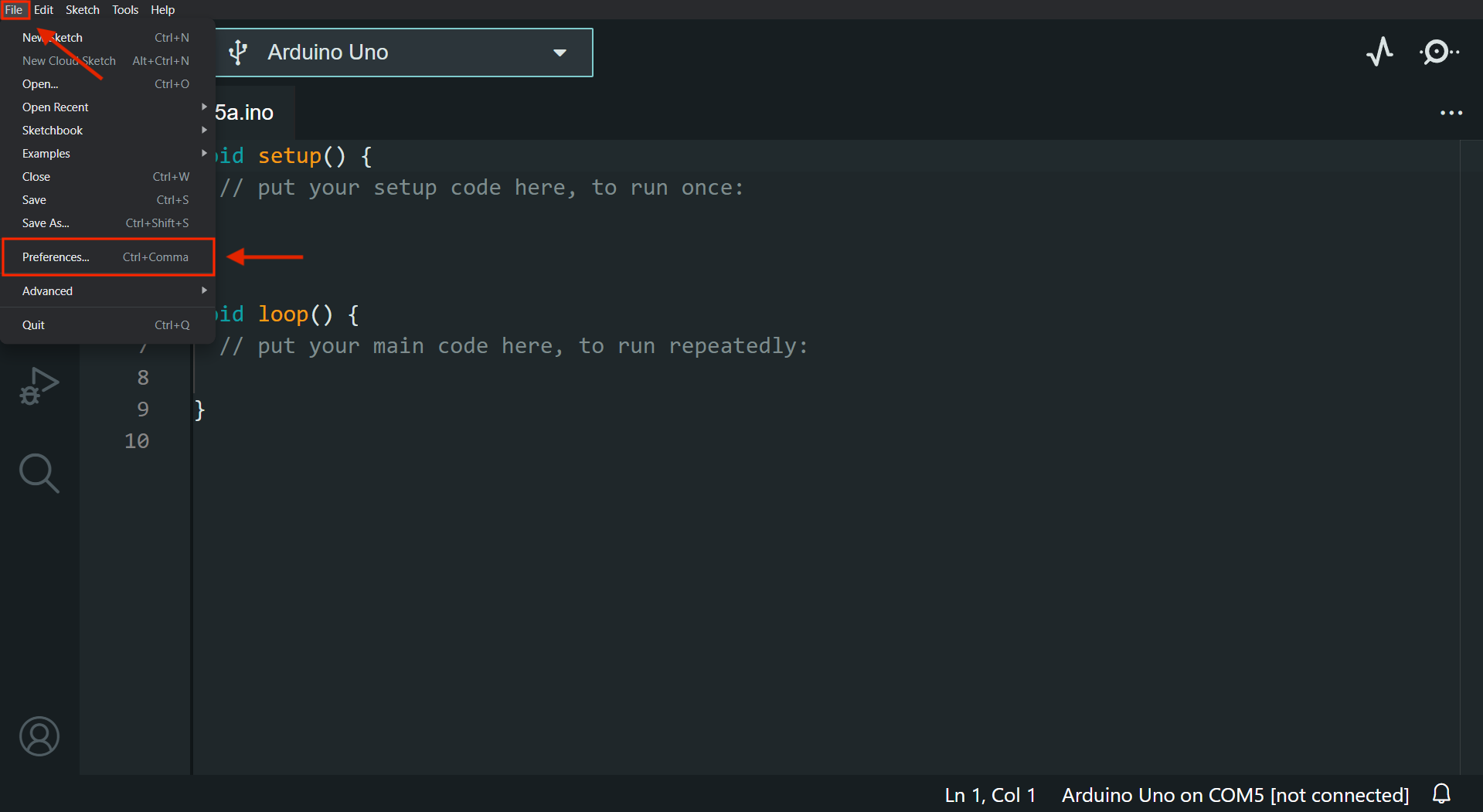Select the Help menu
Image resolution: width=1483 pixels, height=812 pixels.
tap(162, 9)
